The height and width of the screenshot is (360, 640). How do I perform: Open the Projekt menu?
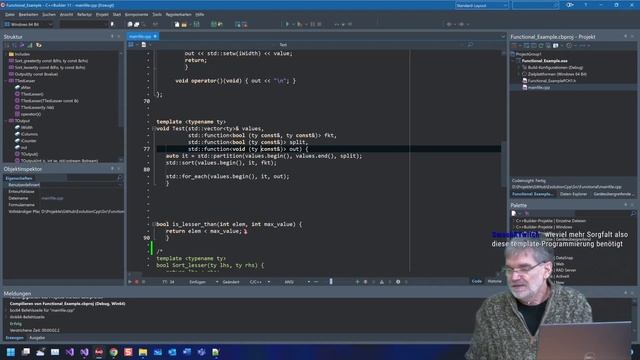pos(102,14)
